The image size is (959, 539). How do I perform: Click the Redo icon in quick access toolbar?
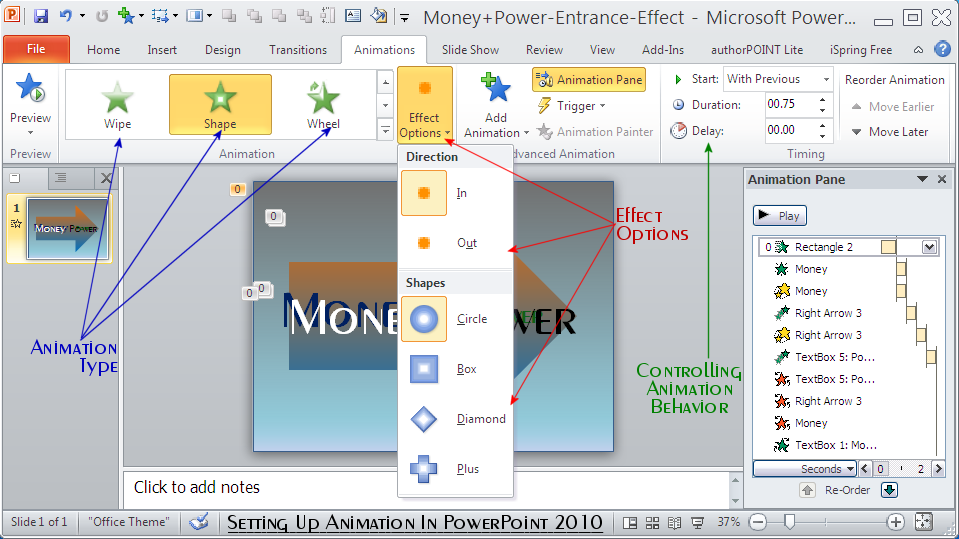(x=102, y=16)
